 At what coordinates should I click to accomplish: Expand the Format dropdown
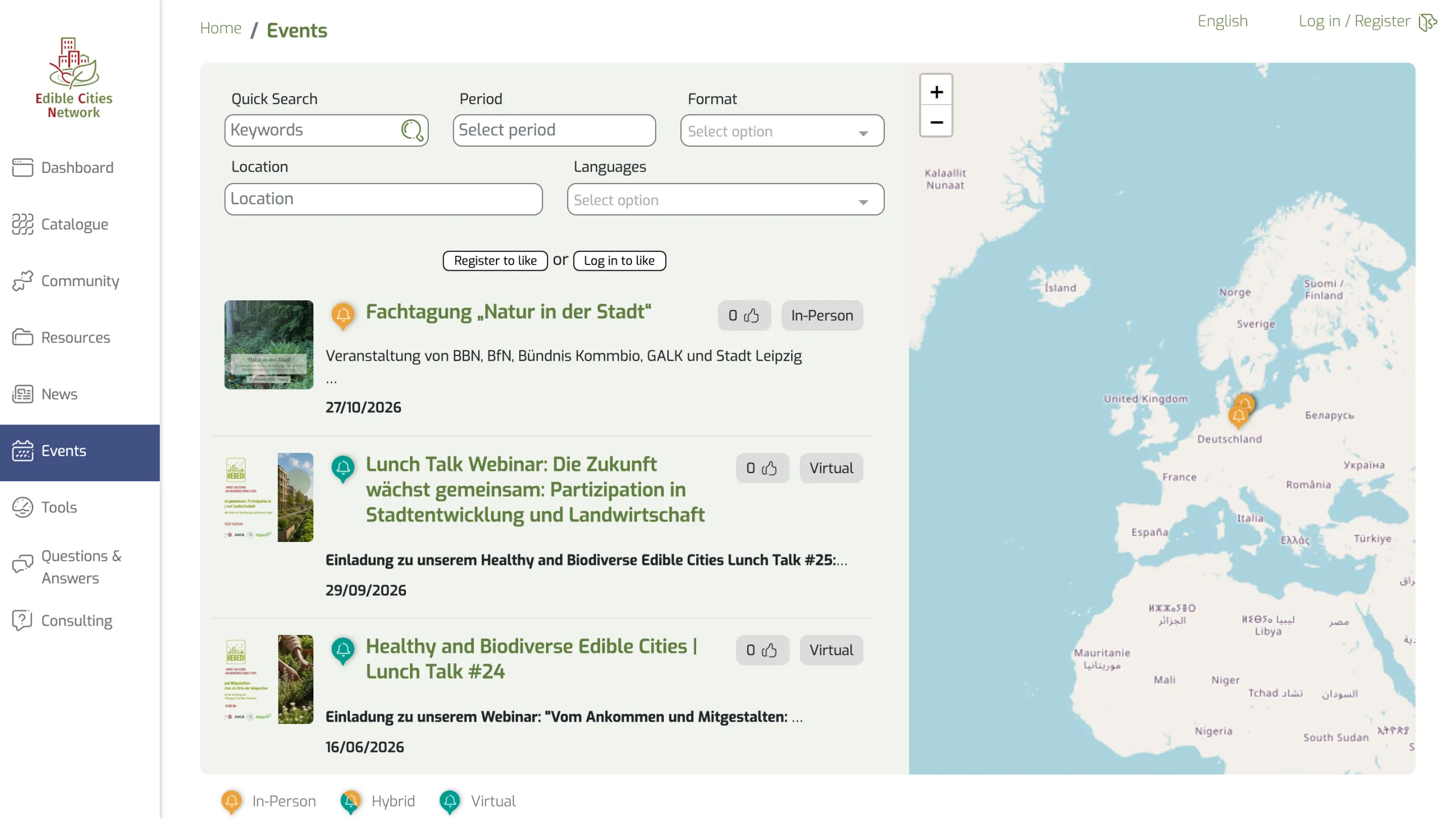click(x=782, y=131)
